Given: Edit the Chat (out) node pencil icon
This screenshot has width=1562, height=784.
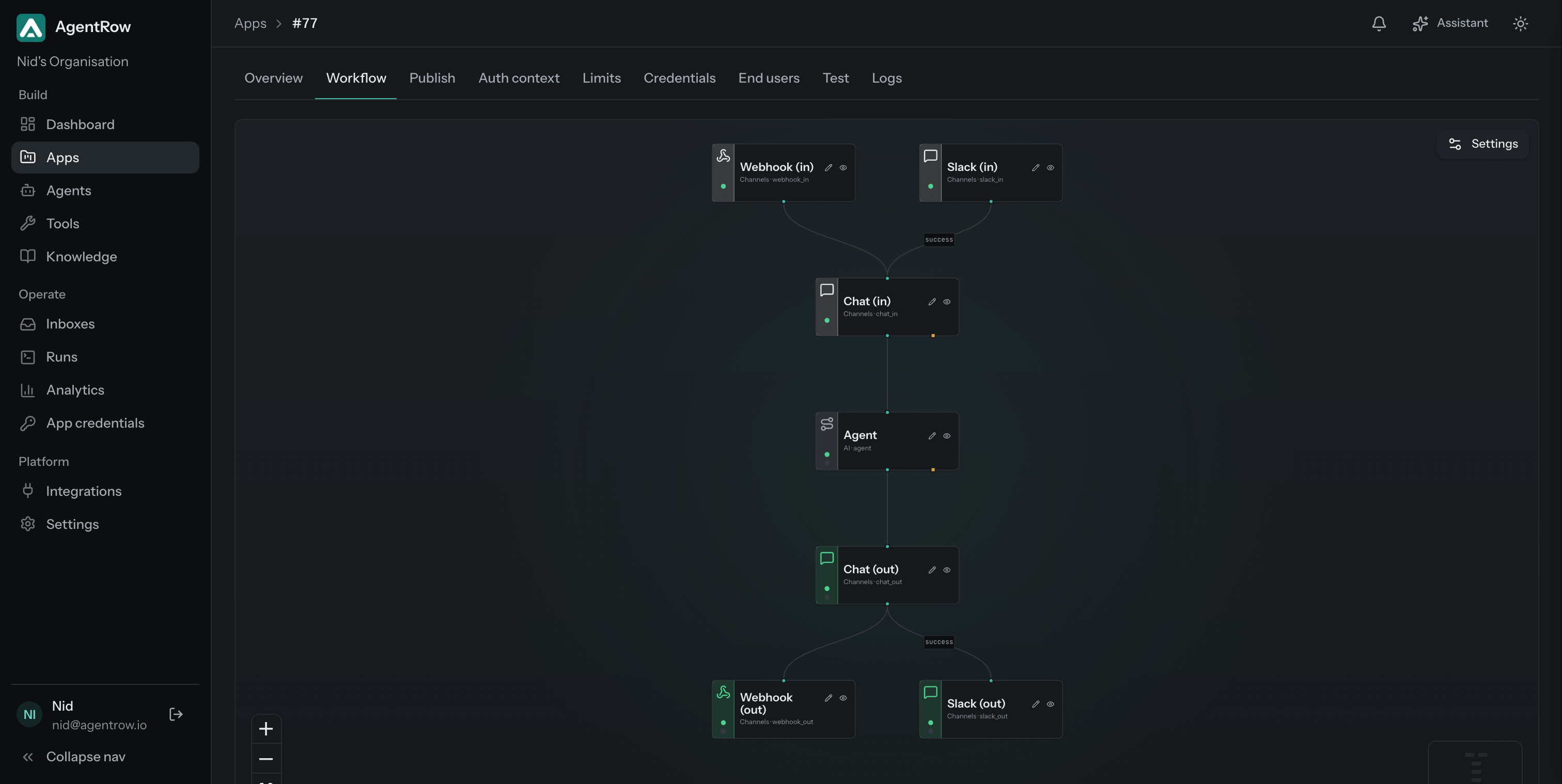Looking at the screenshot, I should point(932,570).
